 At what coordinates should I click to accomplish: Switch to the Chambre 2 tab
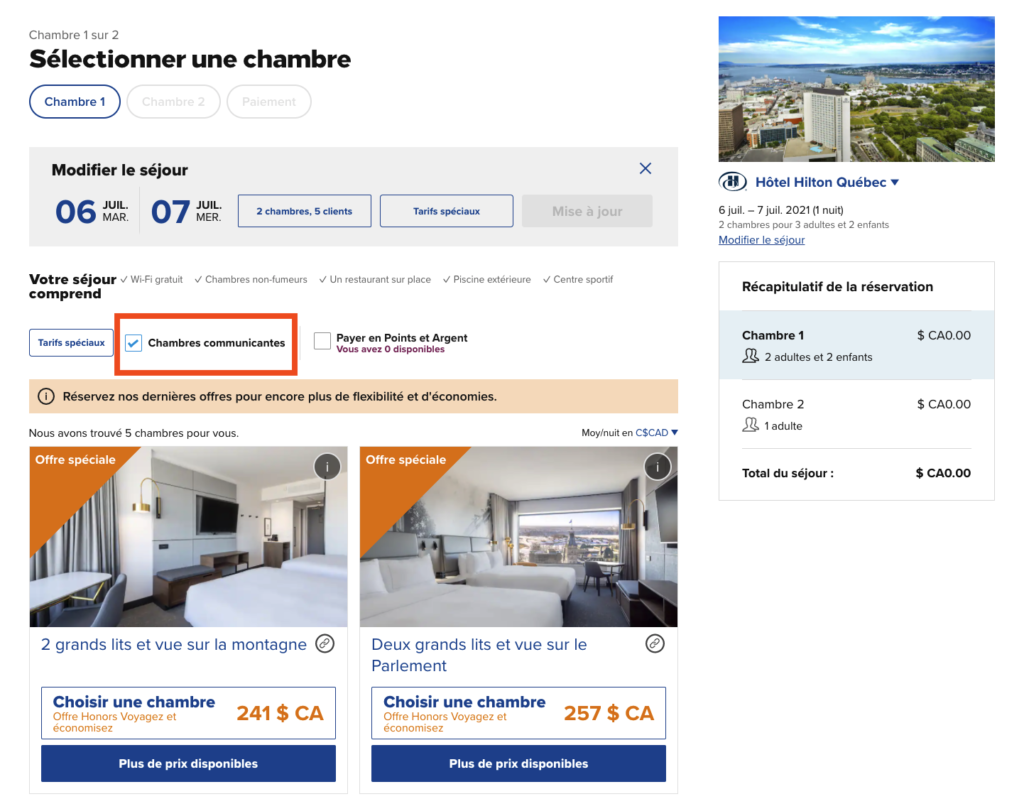[173, 101]
